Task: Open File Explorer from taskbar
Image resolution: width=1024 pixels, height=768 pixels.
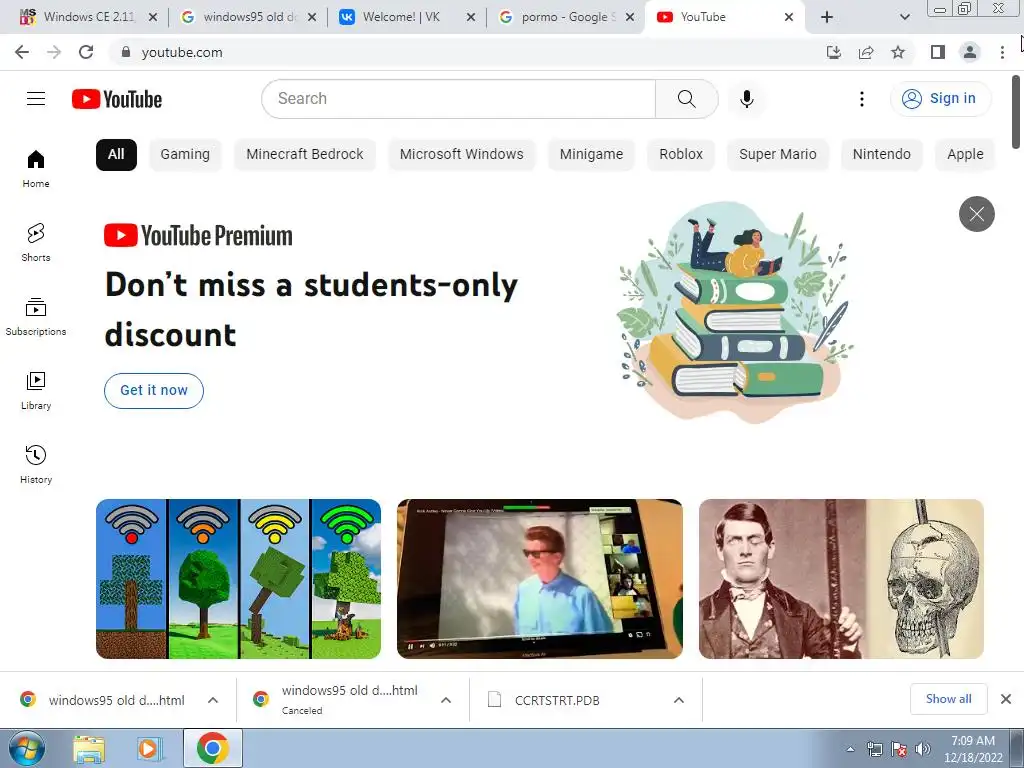Action: coord(89,748)
